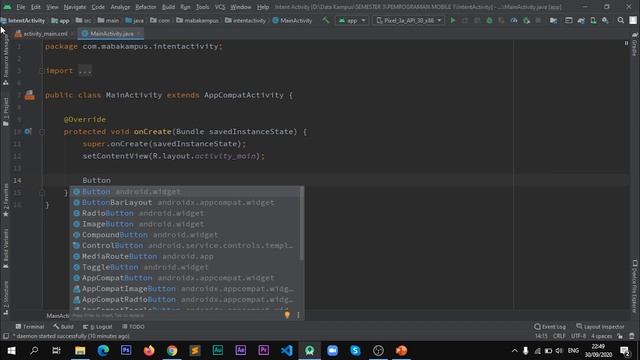Toggle the read-only lock icon in the status bar
This screenshot has width=640, height=360.
pyautogui.click(x=620, y=336)
